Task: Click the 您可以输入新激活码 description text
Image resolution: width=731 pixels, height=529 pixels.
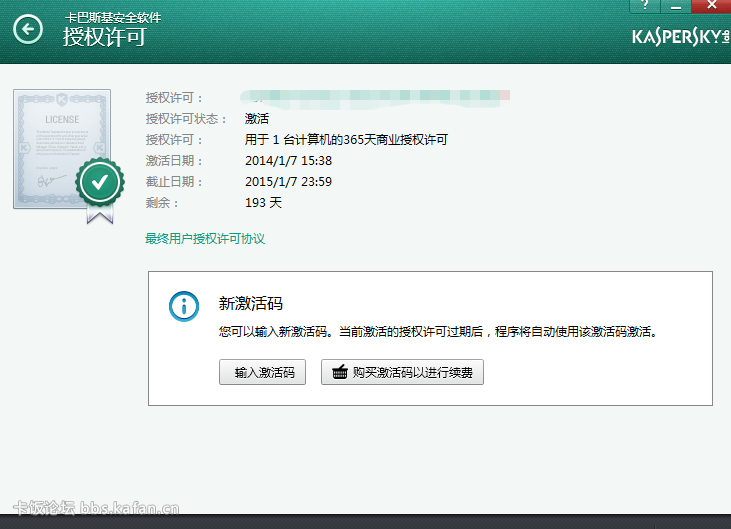Action: tap(439, 332)
